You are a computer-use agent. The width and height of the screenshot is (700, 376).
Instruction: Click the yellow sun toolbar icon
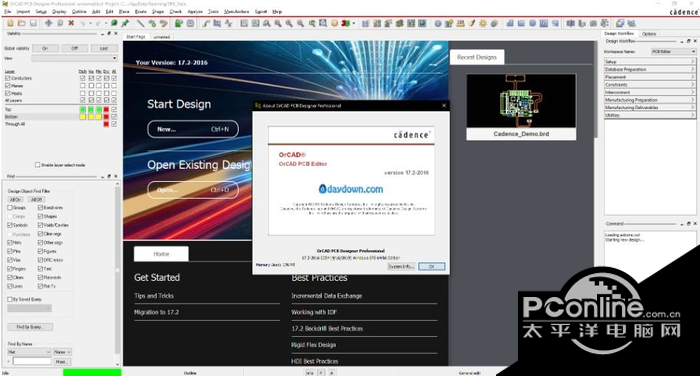click(483, 23)
